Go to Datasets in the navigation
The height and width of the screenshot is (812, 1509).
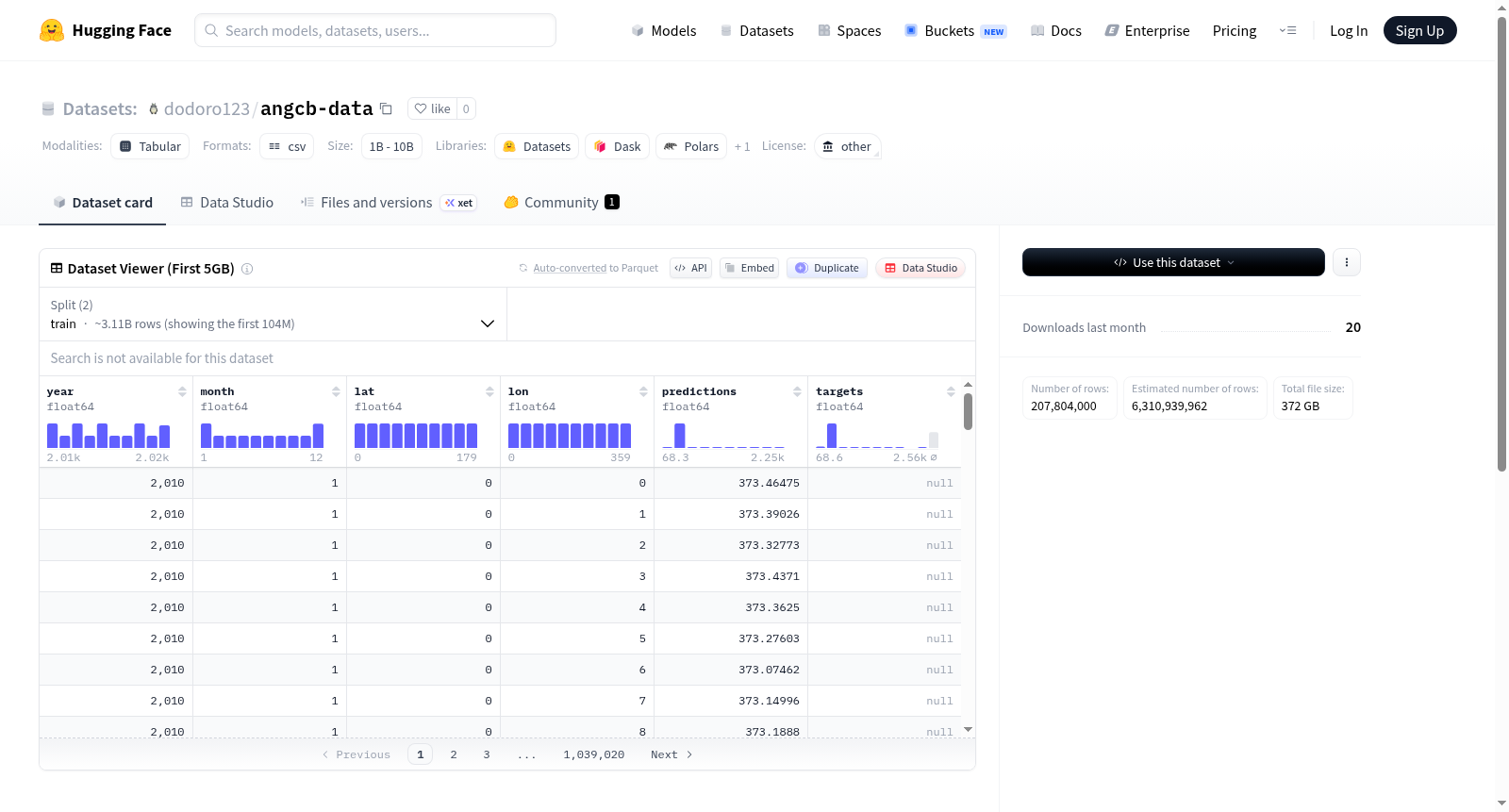click(756, 30)
